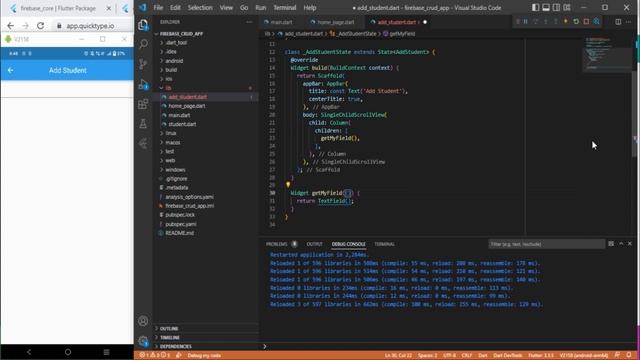
Task: Open the Manage gear icon
Action: tap(143, 341)
